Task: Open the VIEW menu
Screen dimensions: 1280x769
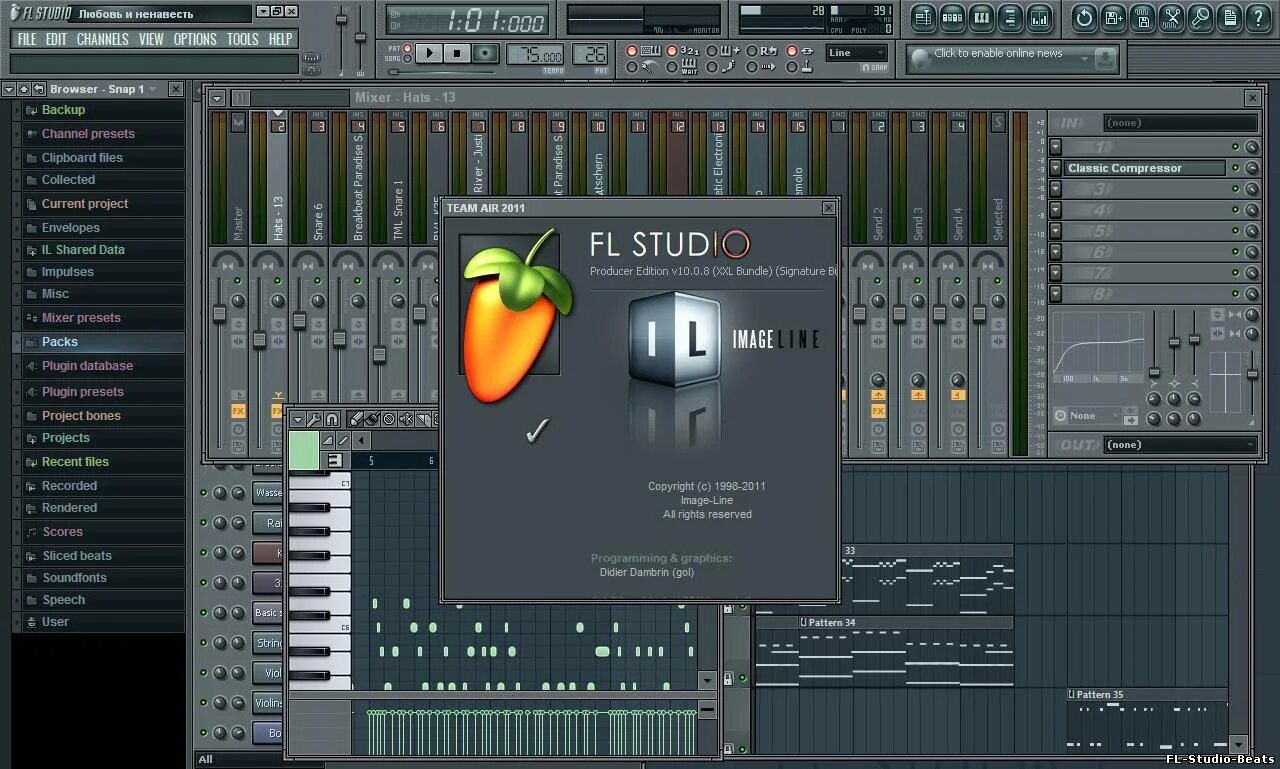Action: tap(151, 39)
